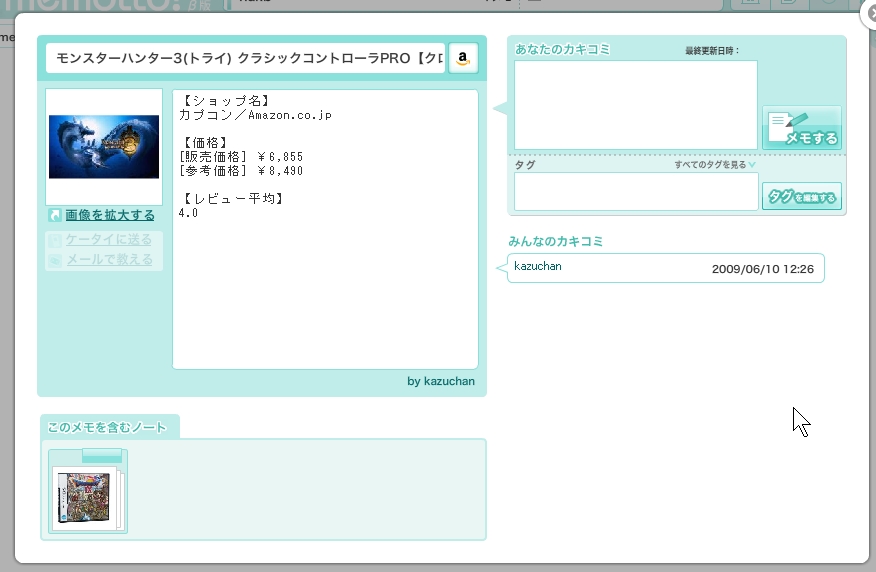The image size is (876, 572).
Task: Click the 画像を拡大する link
Action: pos(110,215)
